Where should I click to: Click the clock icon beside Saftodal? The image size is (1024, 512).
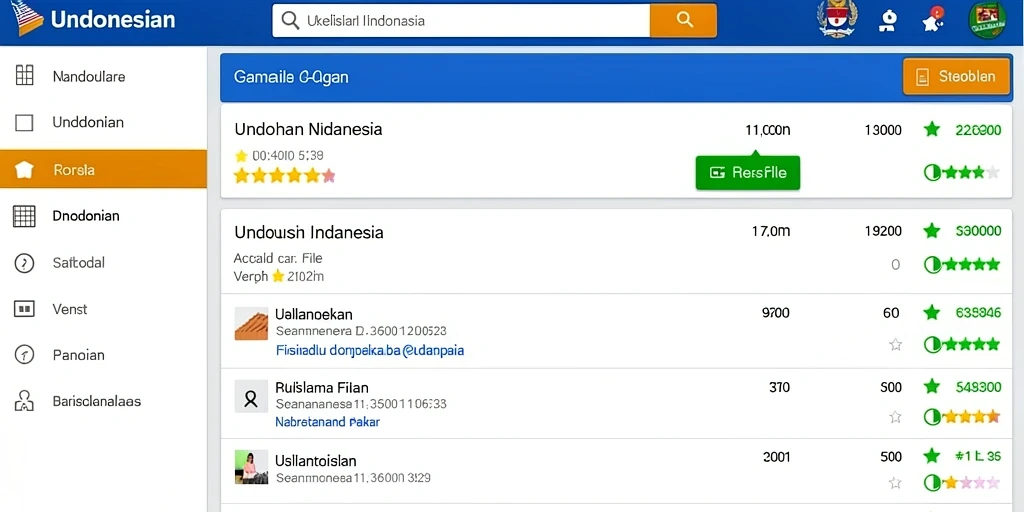point(24,263)
